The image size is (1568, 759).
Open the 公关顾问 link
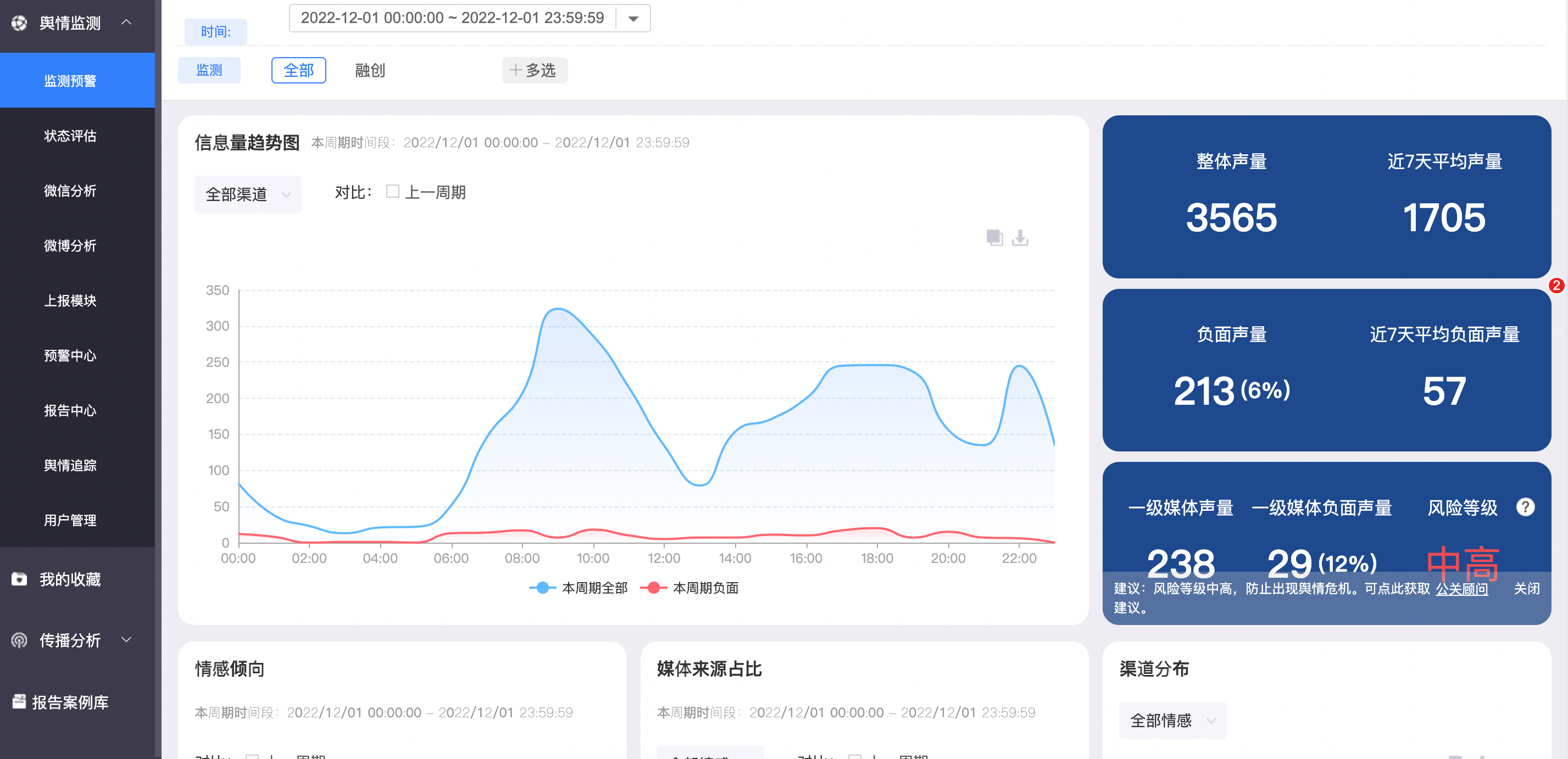[x=1461, y=589]
